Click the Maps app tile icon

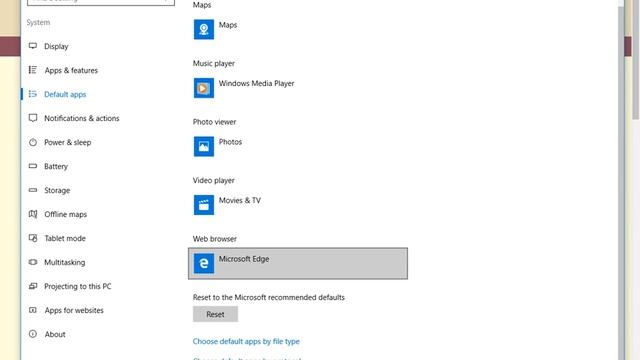tap(204, 29)
